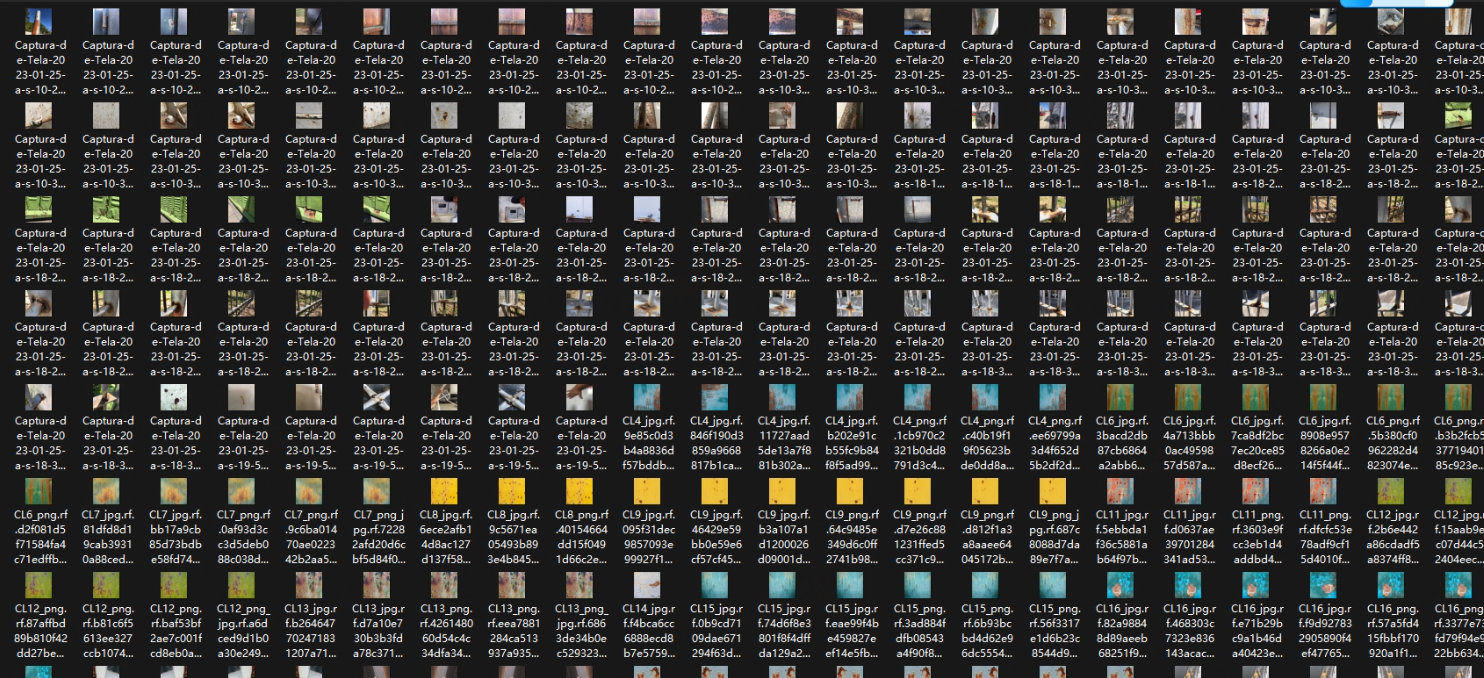Screen dimensions: 1484x678
Task: Click file name CL16_jpg.rf.468303c
Action: [x=1190, y=631]
